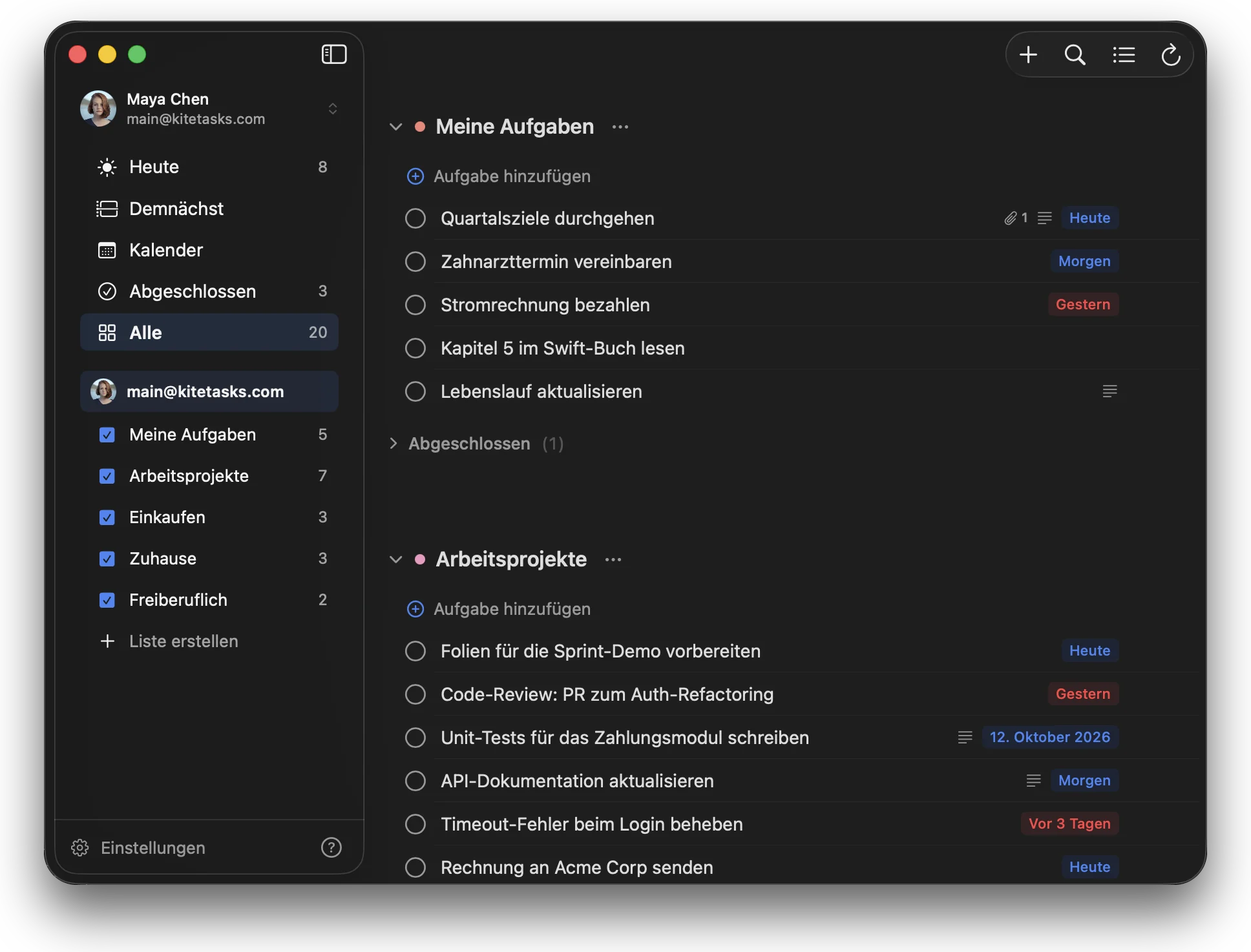Mark Zahnarzttermin vereinbaren as complete
This screenshot has height=952, width=1251.
click(x=415, y=262)
